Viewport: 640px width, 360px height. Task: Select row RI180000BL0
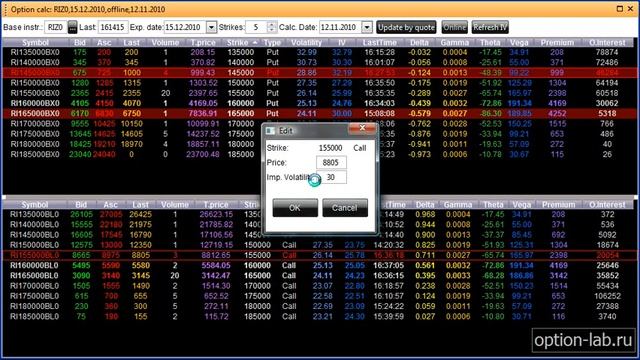[x=318, y=306]
